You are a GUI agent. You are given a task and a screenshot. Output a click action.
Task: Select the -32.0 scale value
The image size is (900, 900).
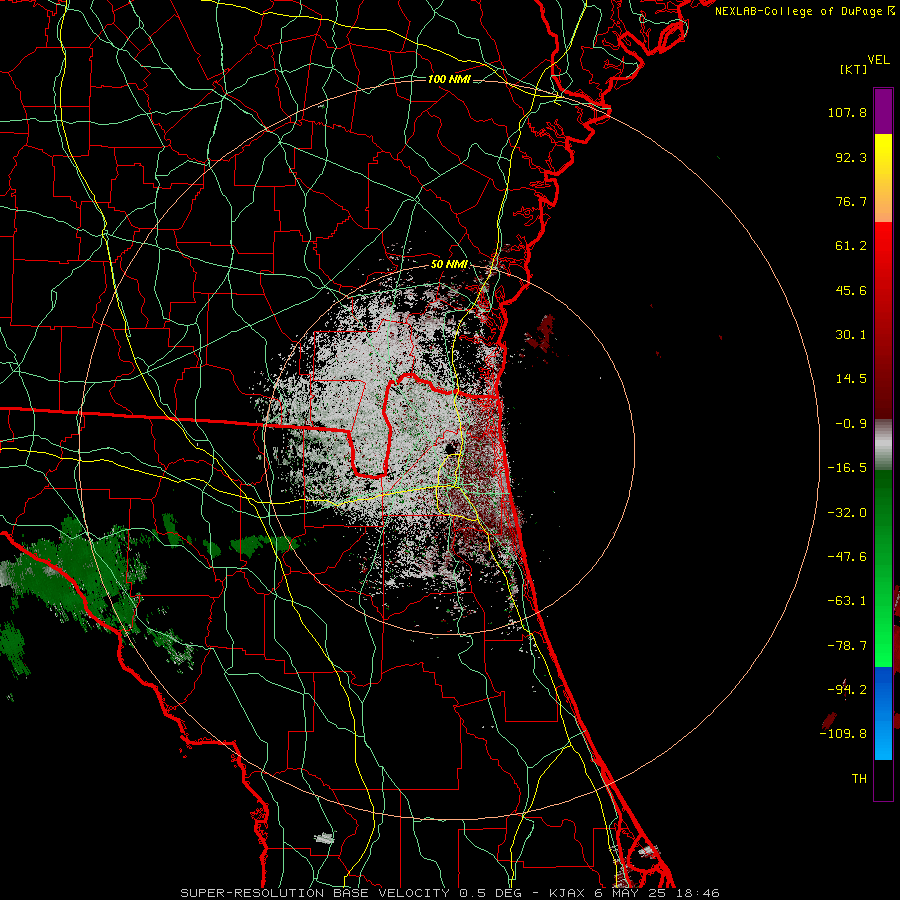tap(847, 513)
